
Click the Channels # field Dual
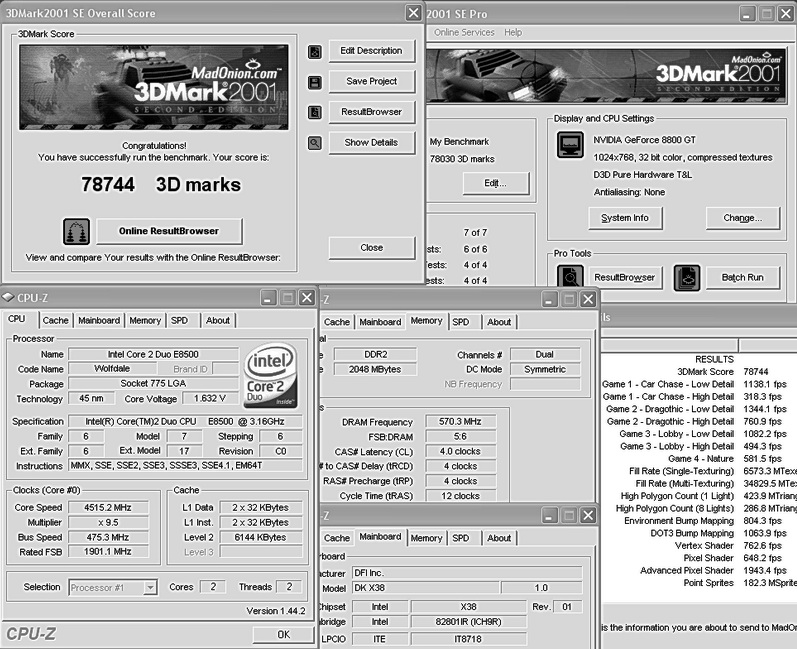click(545, 354)
